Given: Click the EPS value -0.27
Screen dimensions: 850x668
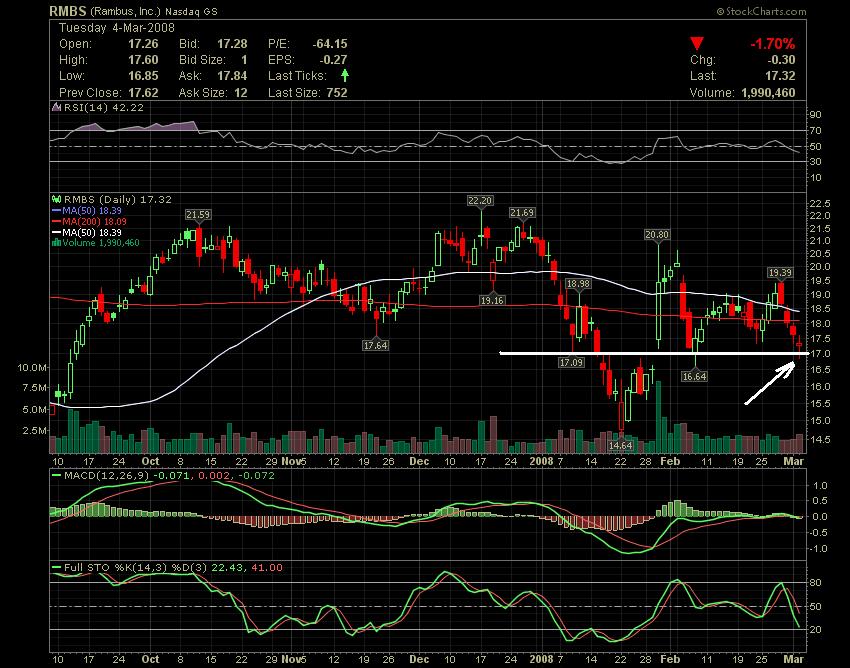Looking at the screenshot, I should (x=333, y=60).
